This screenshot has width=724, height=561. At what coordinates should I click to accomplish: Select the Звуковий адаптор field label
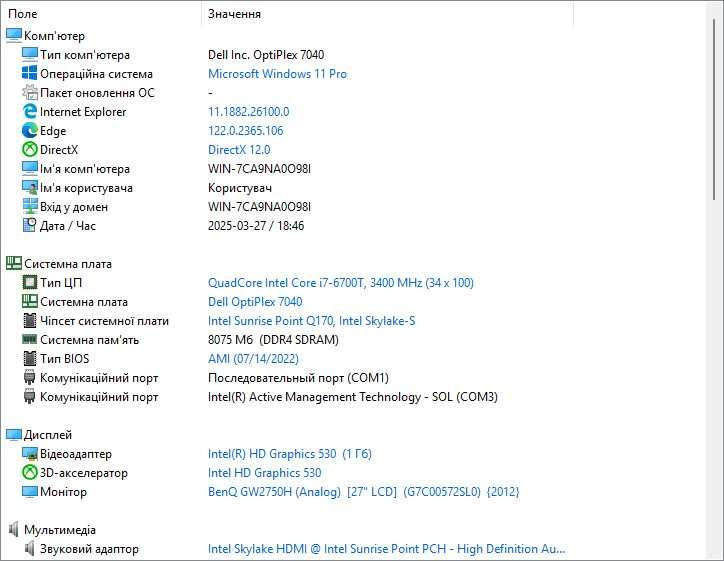click(x=89, y=549)
